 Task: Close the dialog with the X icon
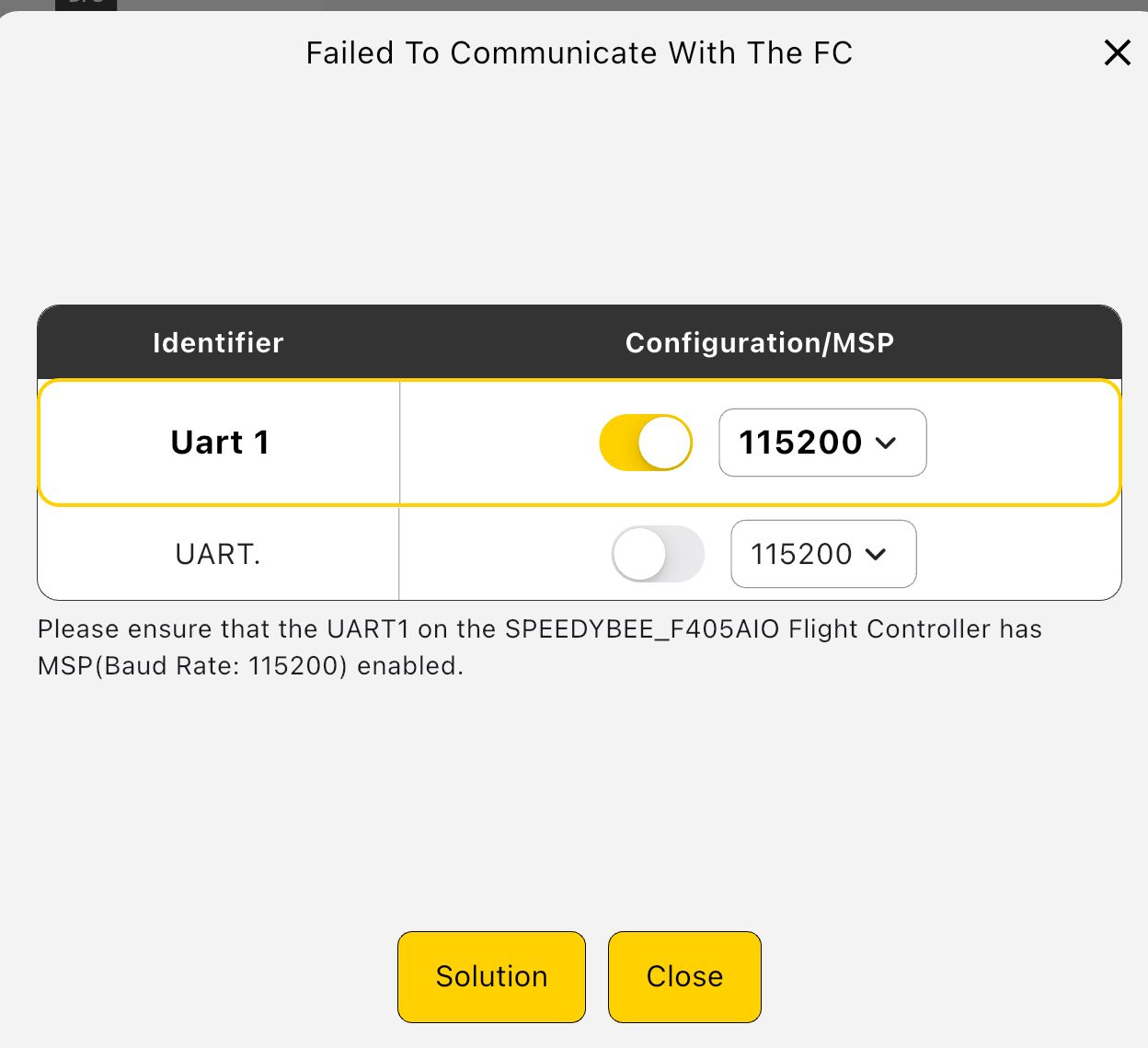[1117, 52]
